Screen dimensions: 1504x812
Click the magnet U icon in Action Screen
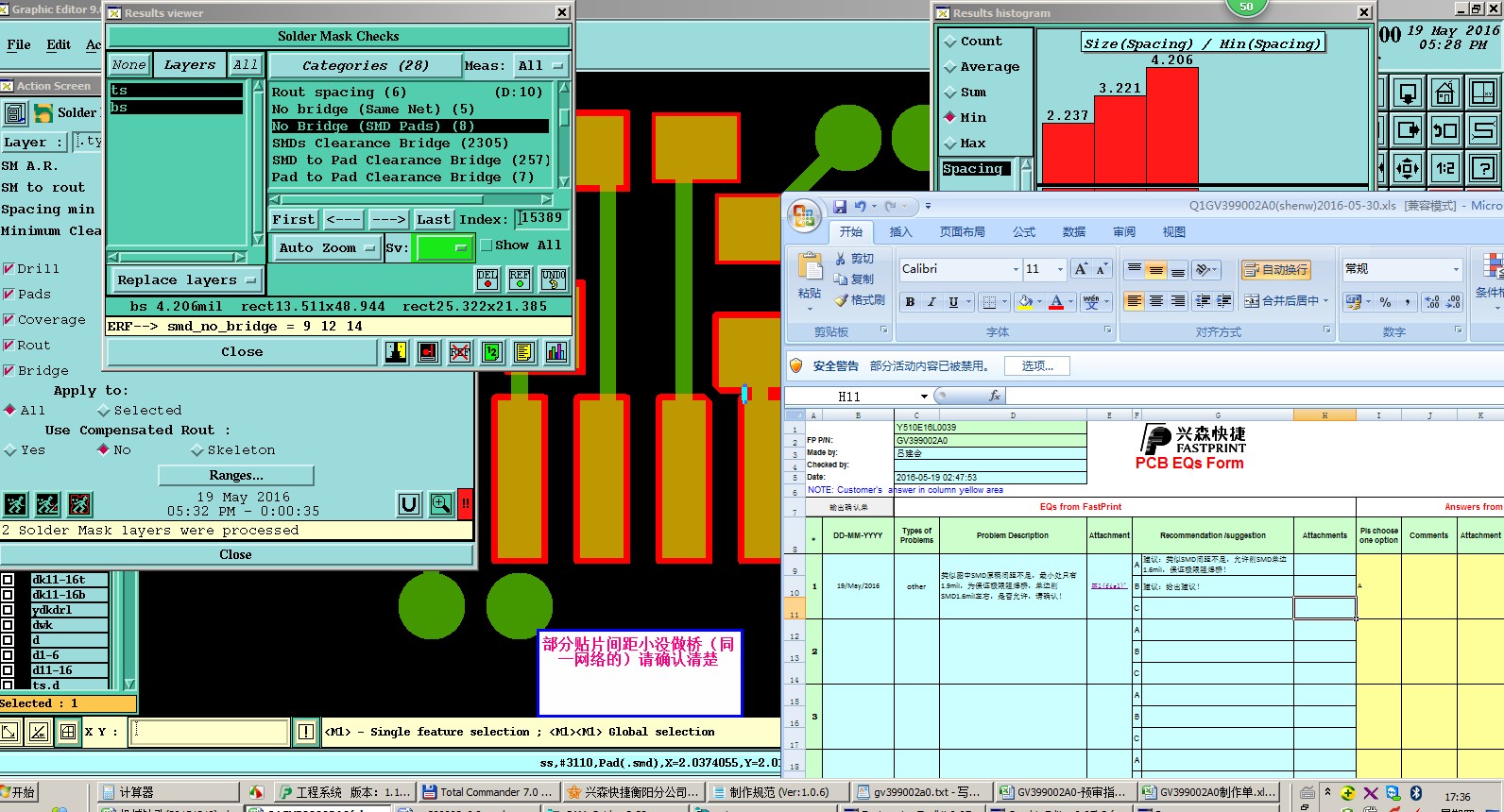coord(409,504)
